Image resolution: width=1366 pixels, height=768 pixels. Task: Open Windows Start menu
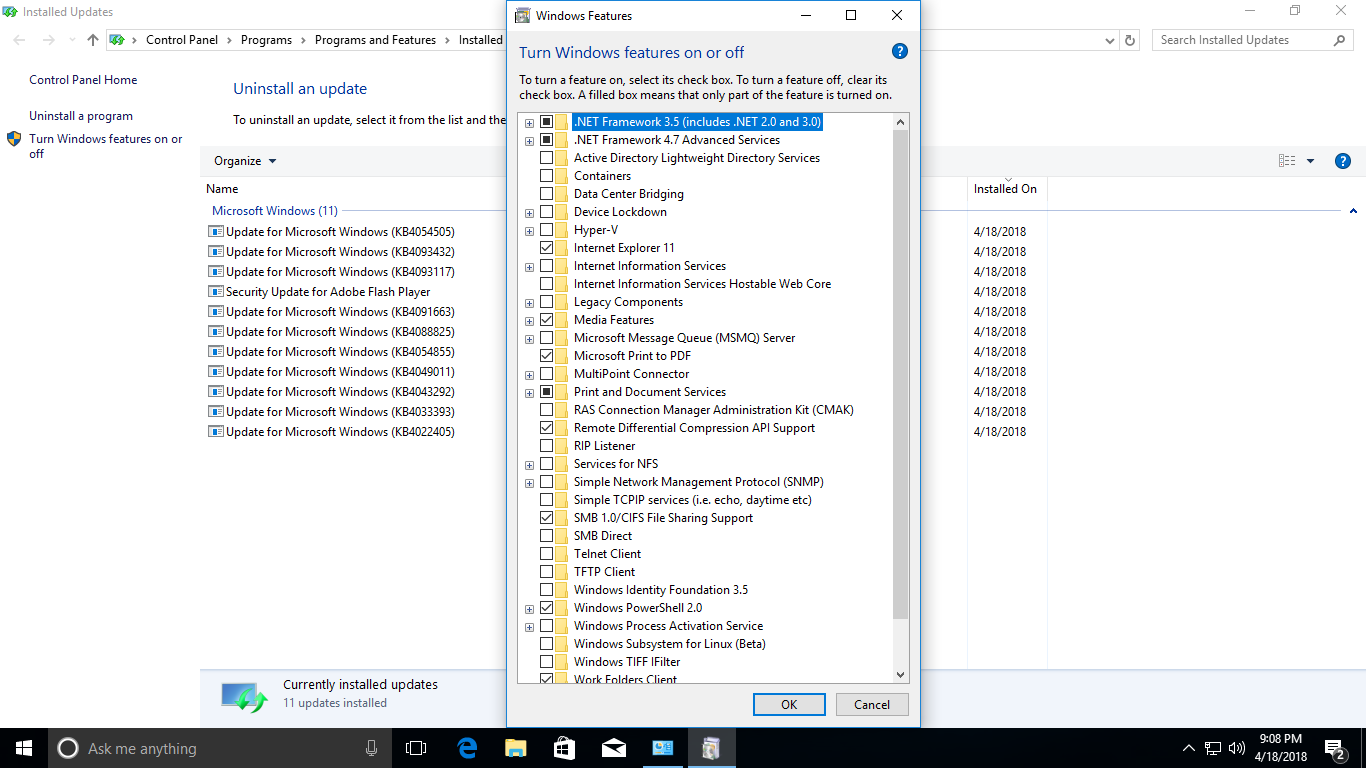pyautogui.click(x=24, y=748)
